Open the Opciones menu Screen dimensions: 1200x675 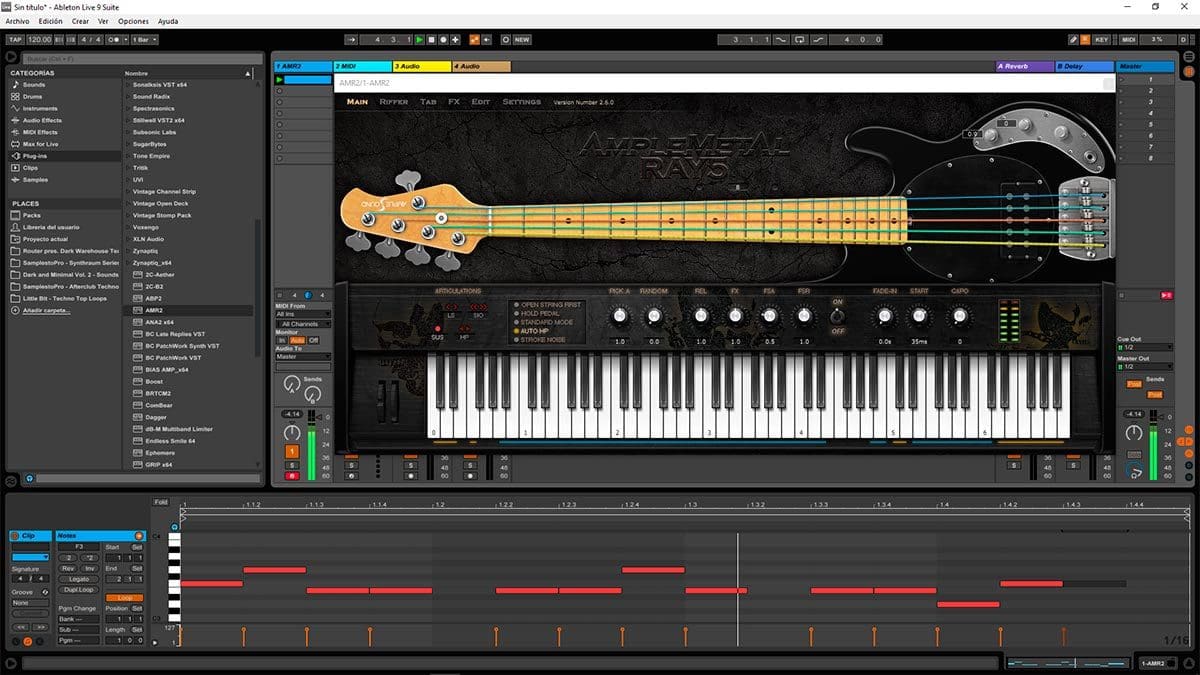tap(133, 21)
